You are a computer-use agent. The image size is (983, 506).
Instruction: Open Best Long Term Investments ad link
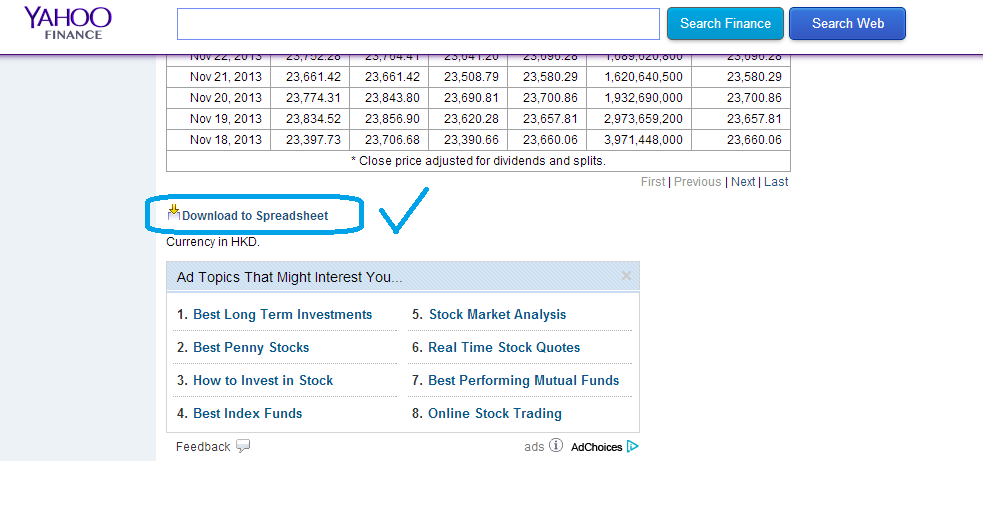[283, 315]
